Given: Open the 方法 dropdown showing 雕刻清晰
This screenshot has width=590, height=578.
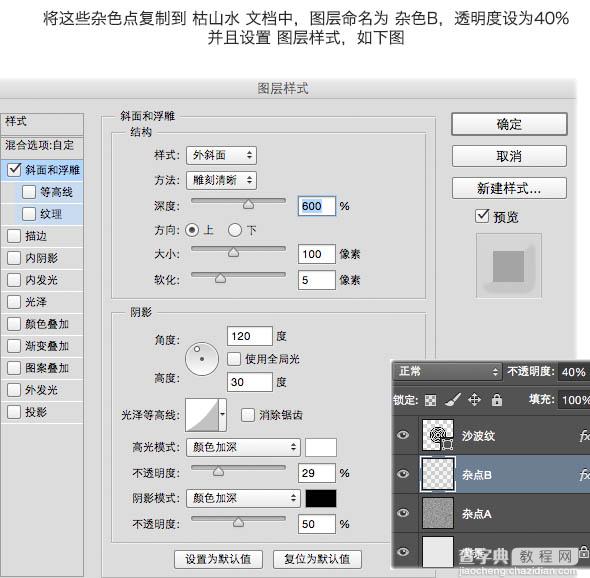Looking at the screenshot, I should click(x=221, y=180).
